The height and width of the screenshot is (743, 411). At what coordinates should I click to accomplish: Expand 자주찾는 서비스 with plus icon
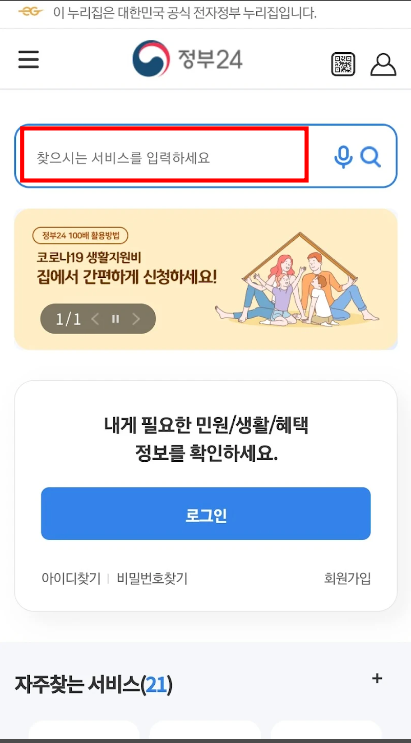377,679
